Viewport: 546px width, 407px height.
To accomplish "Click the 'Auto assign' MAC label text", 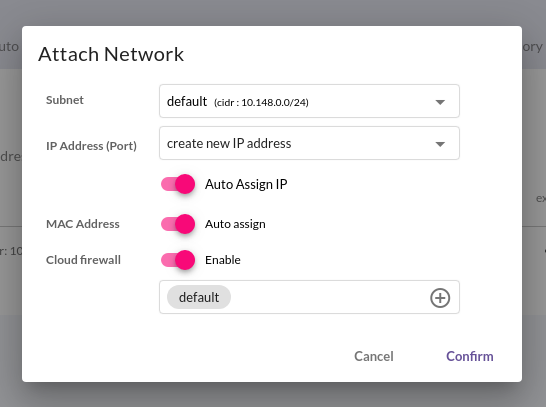I will pyautogui.click(x=235, y=224).
